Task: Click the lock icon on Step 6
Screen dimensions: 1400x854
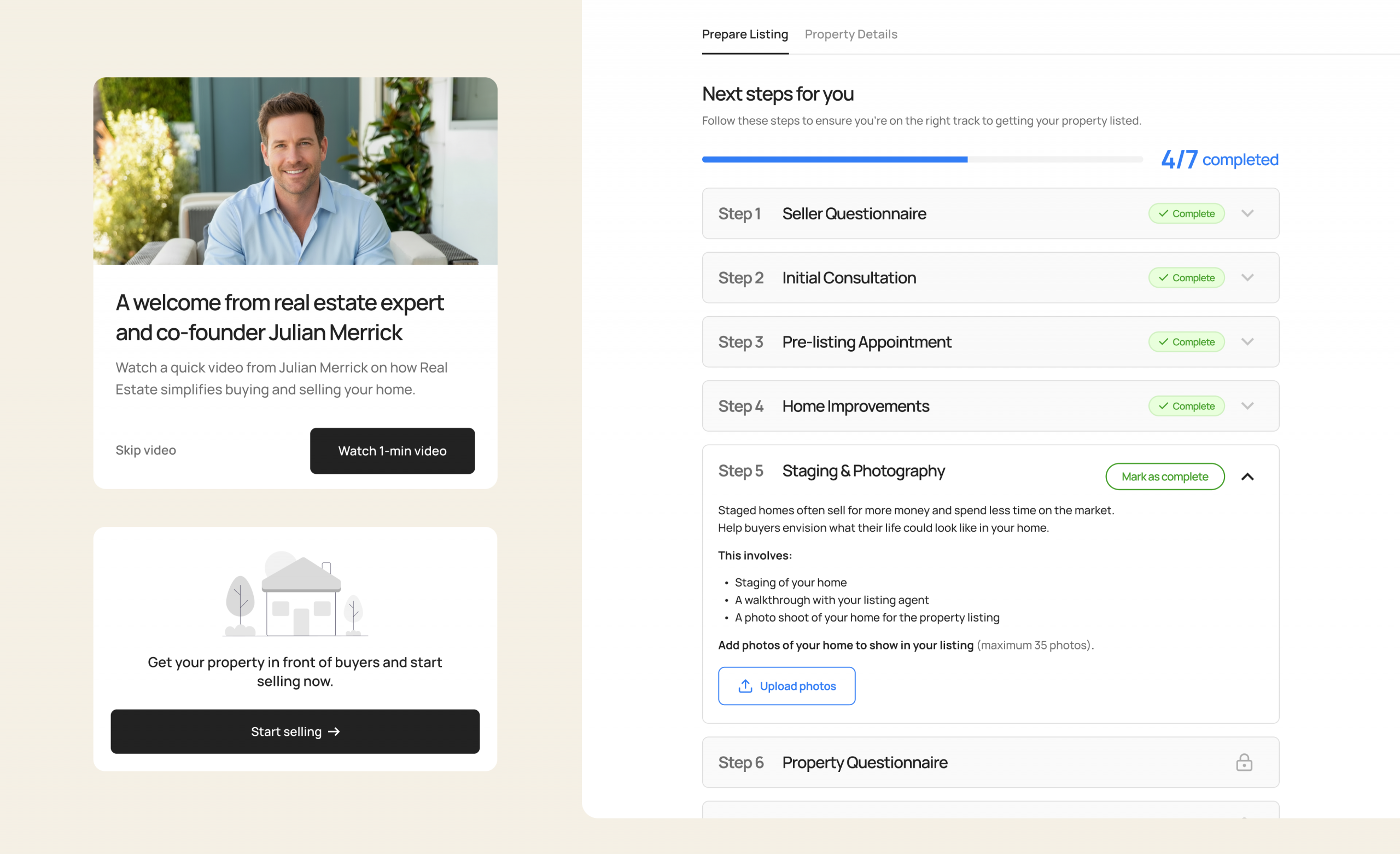Action: tap(1244, 762)
